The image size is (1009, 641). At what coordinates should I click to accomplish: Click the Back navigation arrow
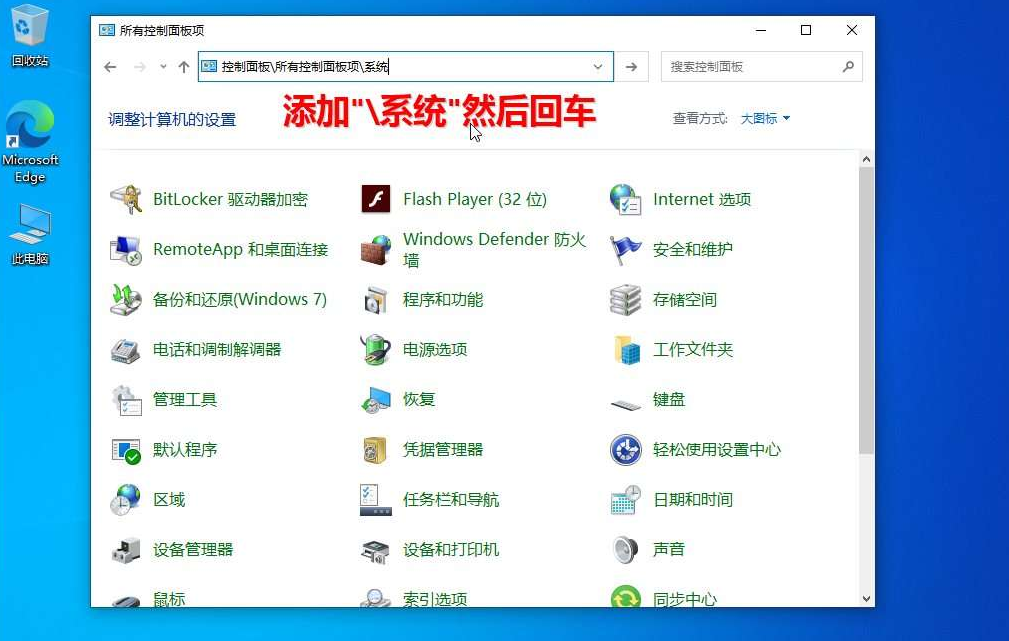click(111, 66)
